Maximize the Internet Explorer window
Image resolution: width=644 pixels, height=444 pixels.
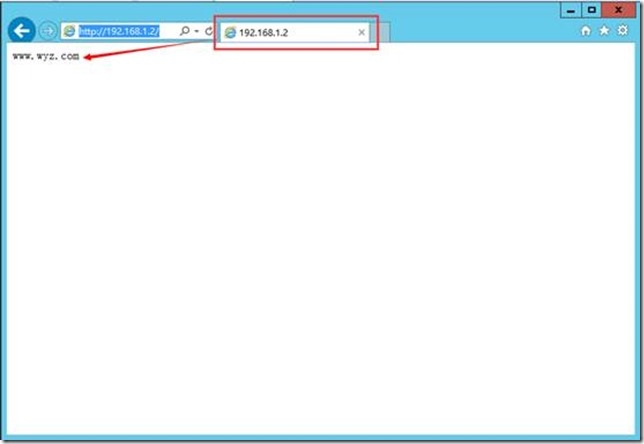(591, 10)
